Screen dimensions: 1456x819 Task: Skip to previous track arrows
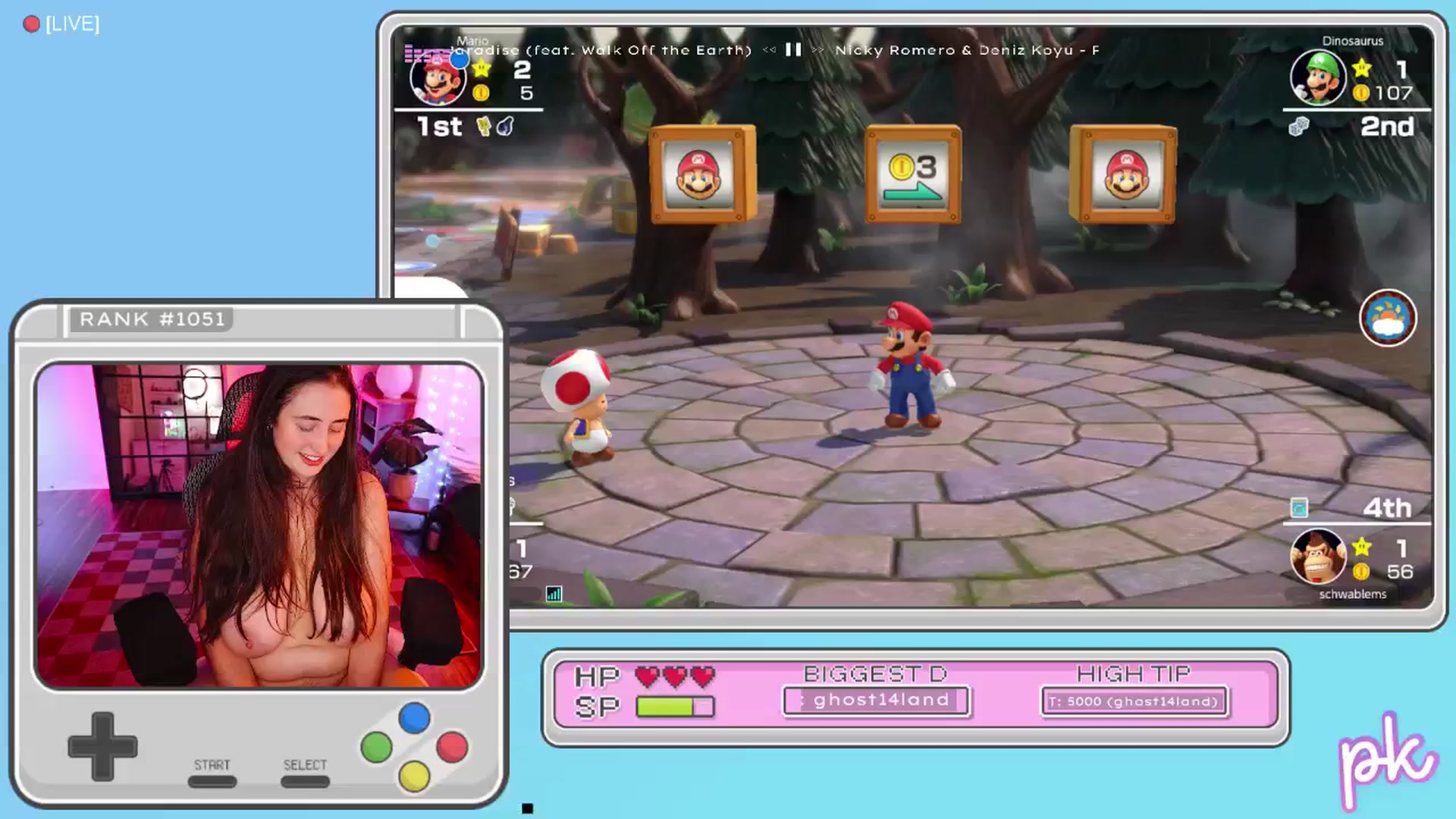(770, 50)
